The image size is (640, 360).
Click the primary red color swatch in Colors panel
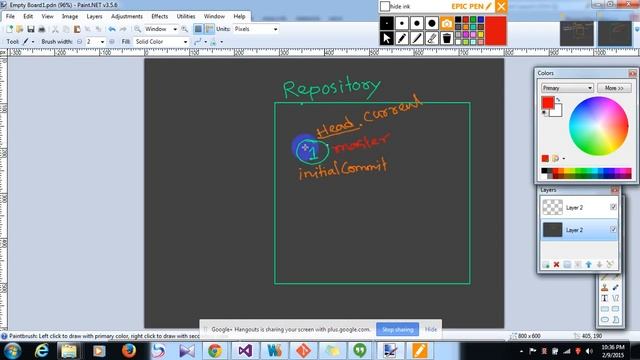547,102
